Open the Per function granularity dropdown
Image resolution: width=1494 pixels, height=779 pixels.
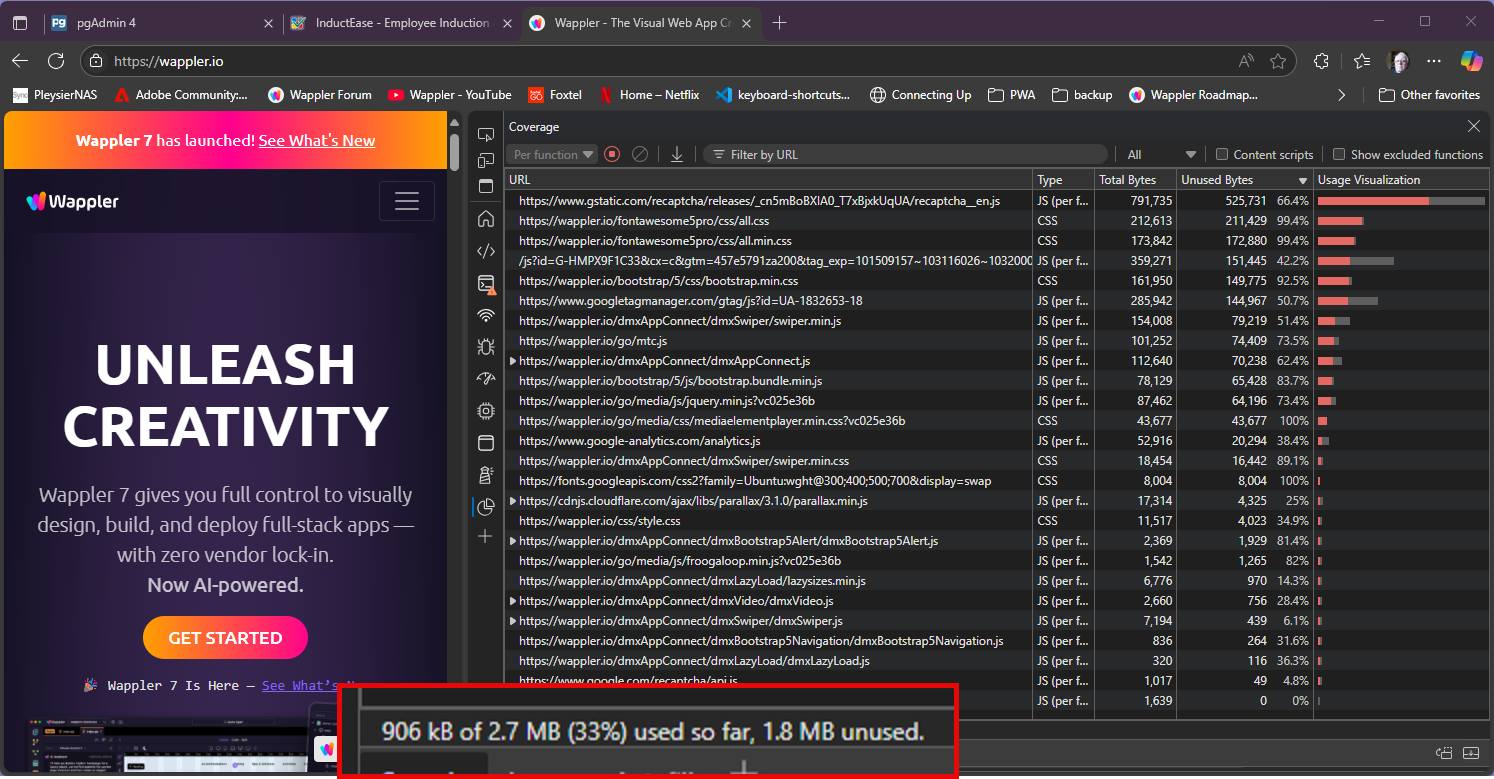552,154
